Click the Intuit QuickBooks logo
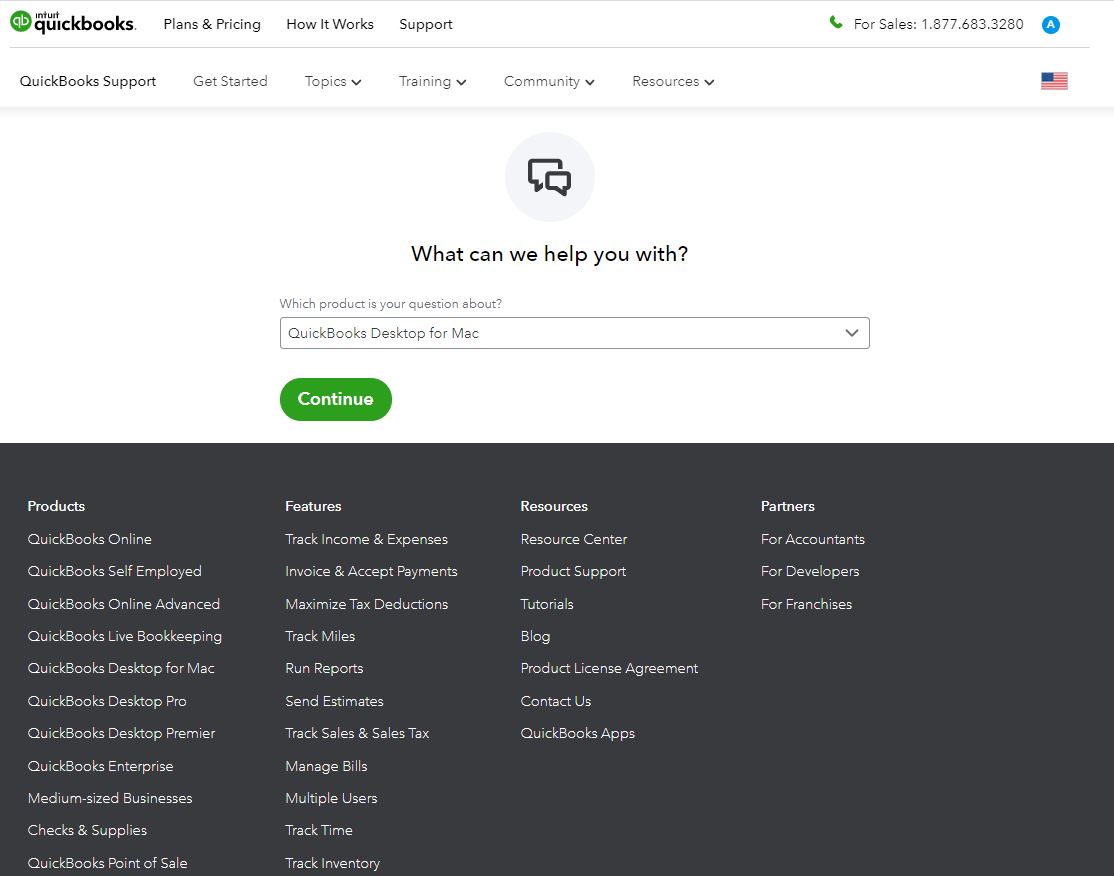The width and height of the screenshot is (1114, 876). [72, 23]
